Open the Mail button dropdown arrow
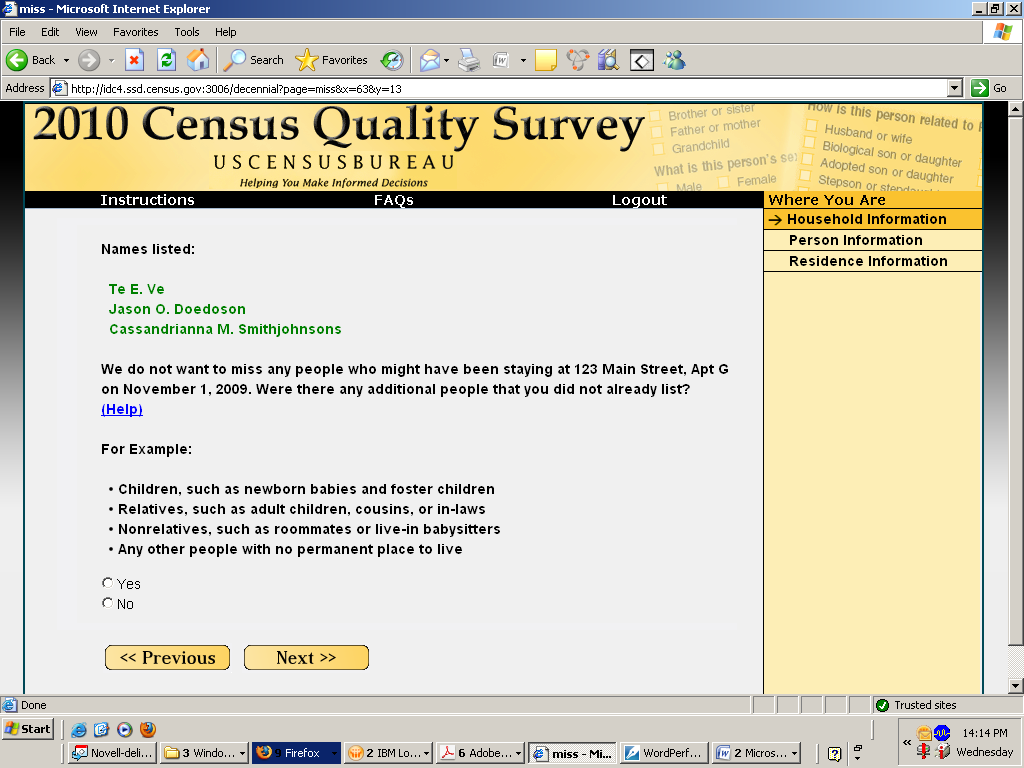Viewport: 1024px width, 768px height. point(446,60)
